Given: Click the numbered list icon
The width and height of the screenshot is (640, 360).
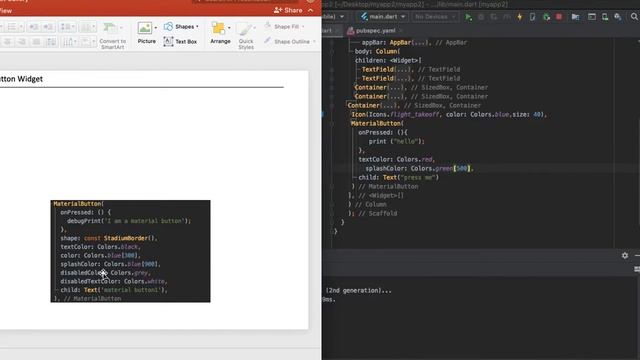Looking at the screenshot, I should [x=13, y=27].
